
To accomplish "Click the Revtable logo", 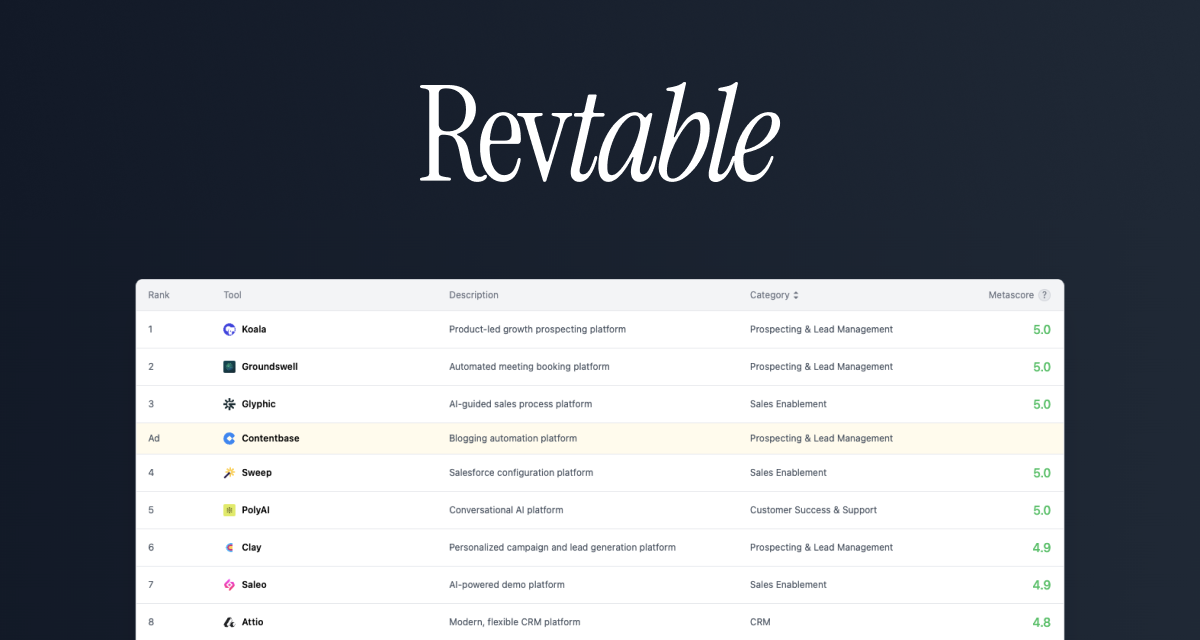I will 599,131.
